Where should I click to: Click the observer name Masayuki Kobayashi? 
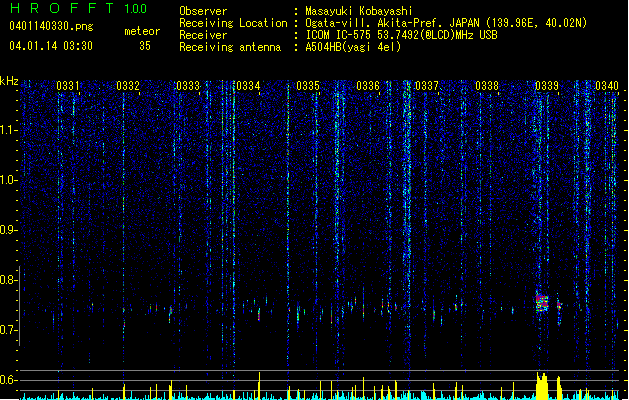358,11
